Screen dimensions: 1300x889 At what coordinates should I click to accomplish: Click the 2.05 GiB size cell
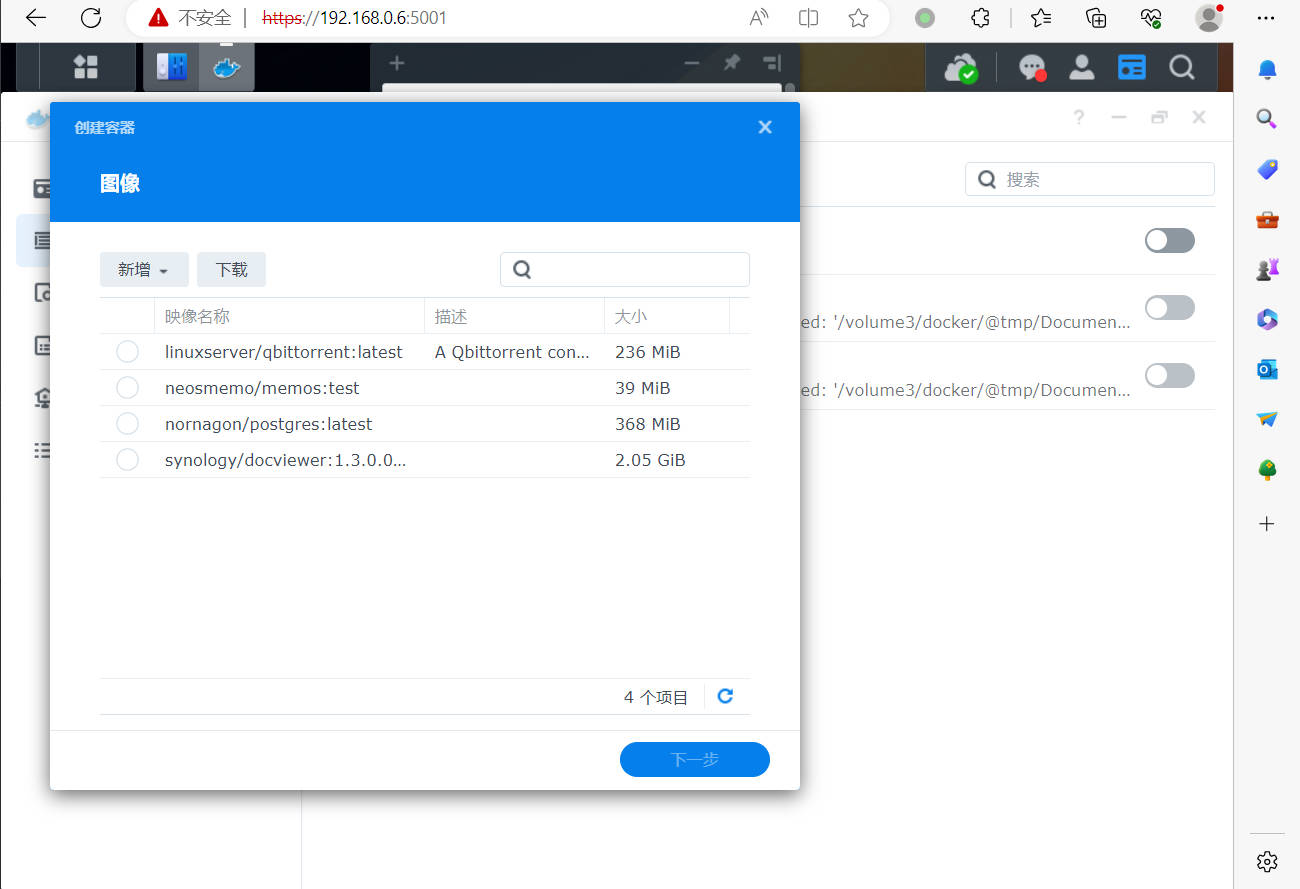(x=650, y=460)
